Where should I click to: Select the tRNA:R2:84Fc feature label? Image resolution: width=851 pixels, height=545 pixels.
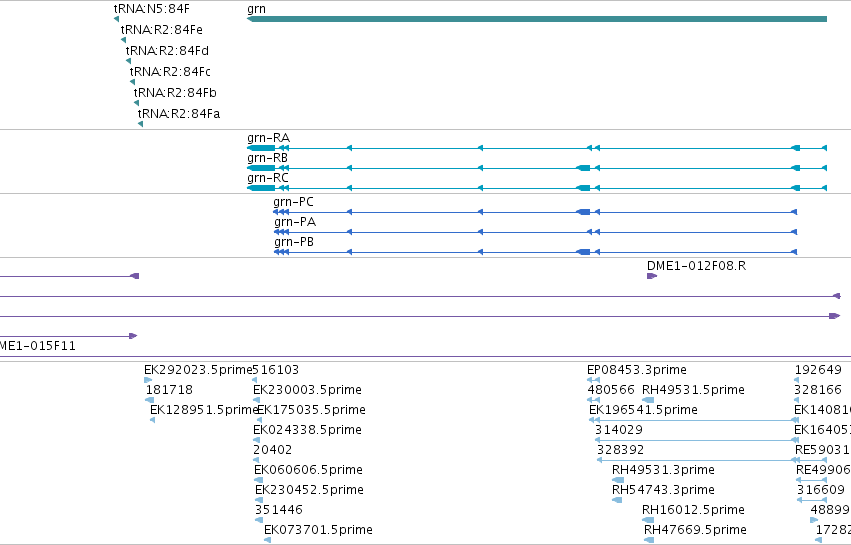click(170, 72)
